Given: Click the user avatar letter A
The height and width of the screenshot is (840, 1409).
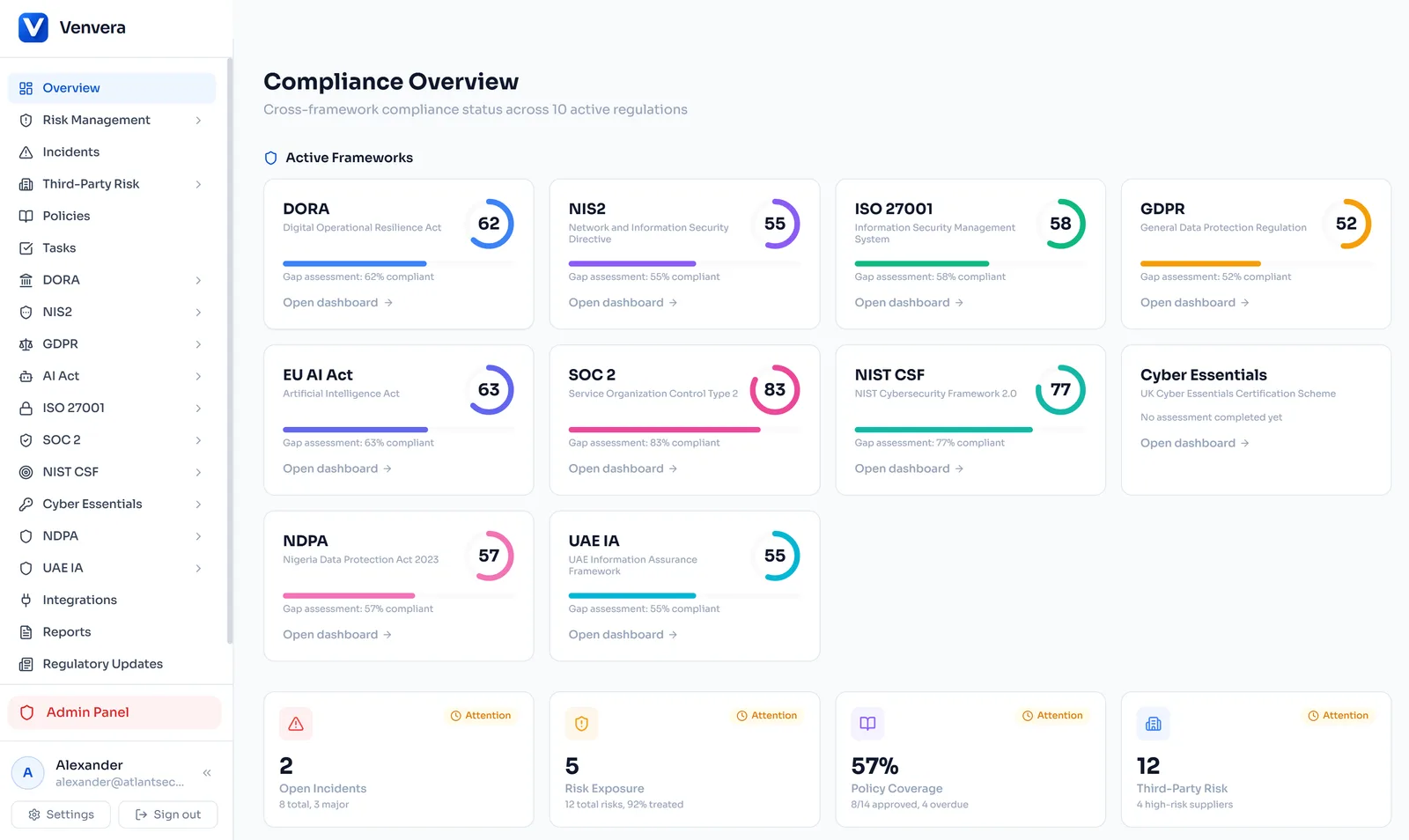Looking at the screenshot, I should (x=27, y=772).
